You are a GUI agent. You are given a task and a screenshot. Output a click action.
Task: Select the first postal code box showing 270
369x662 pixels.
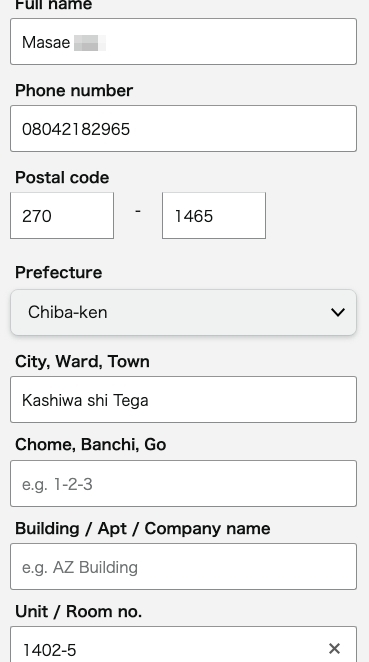click(62, 216)
